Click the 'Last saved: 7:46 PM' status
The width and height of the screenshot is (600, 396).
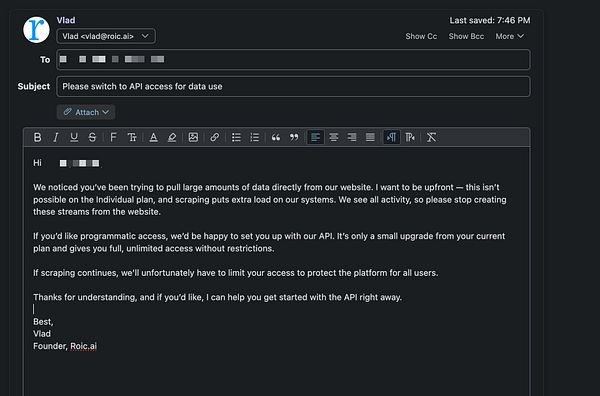coord(490,20)
